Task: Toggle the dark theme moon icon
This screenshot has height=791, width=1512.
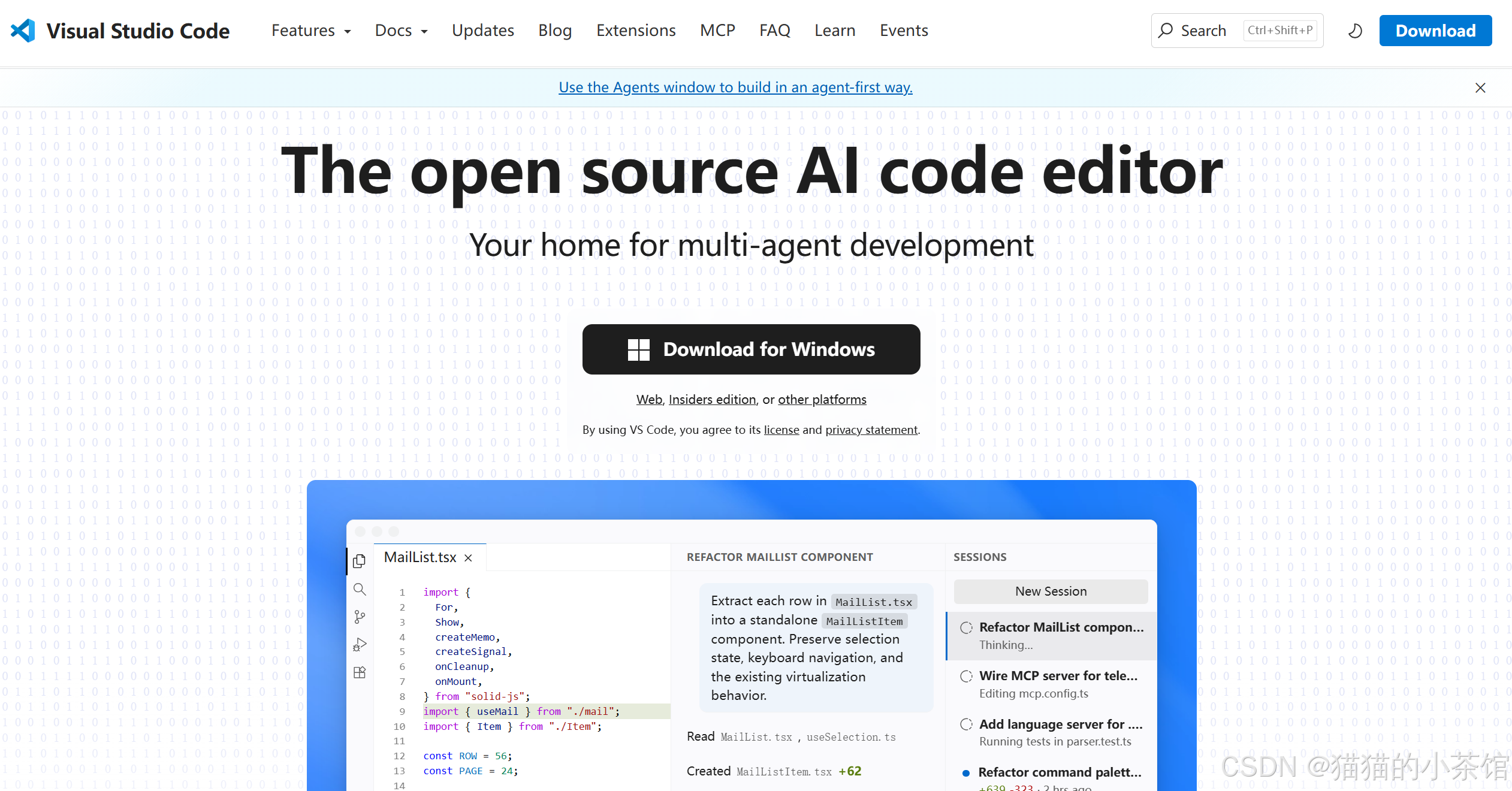Action: click(x=1355, y=31)
